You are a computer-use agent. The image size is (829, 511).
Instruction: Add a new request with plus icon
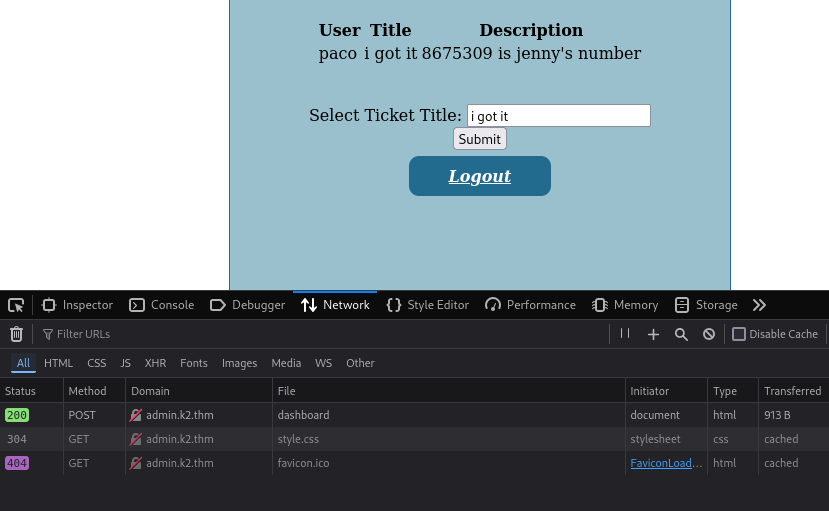pos(653,334)
